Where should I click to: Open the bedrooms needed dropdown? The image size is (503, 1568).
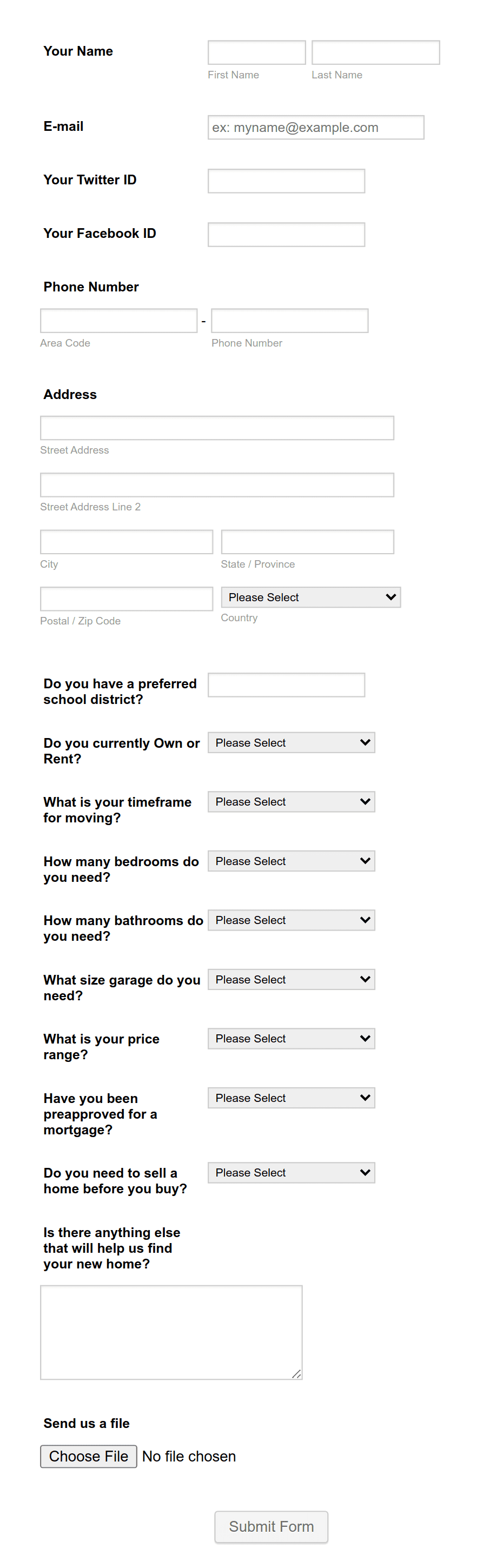(x=291, y=861)
